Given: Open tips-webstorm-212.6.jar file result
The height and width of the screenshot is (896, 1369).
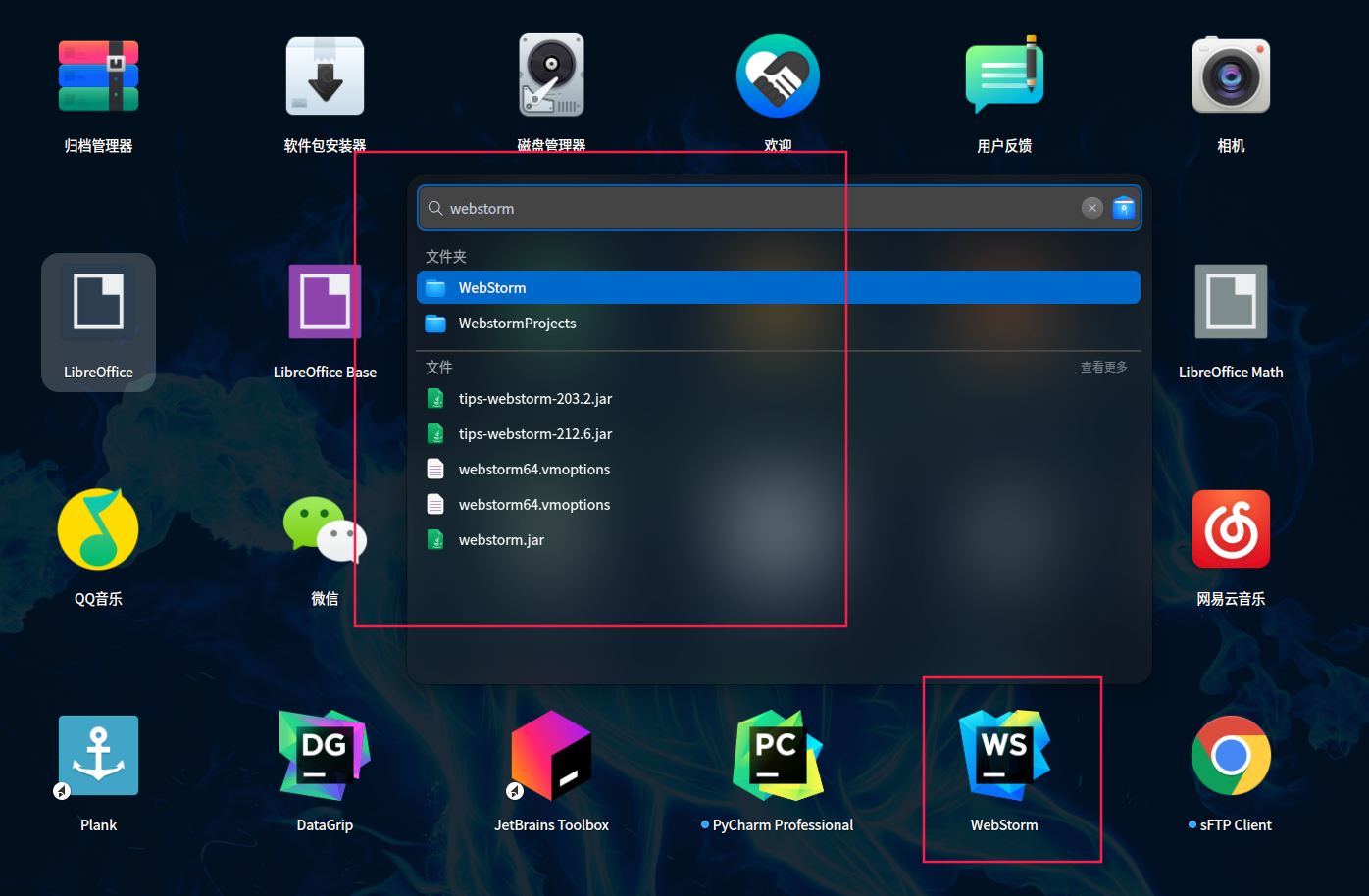Looking at the screenshot, I should coord(779,433).
